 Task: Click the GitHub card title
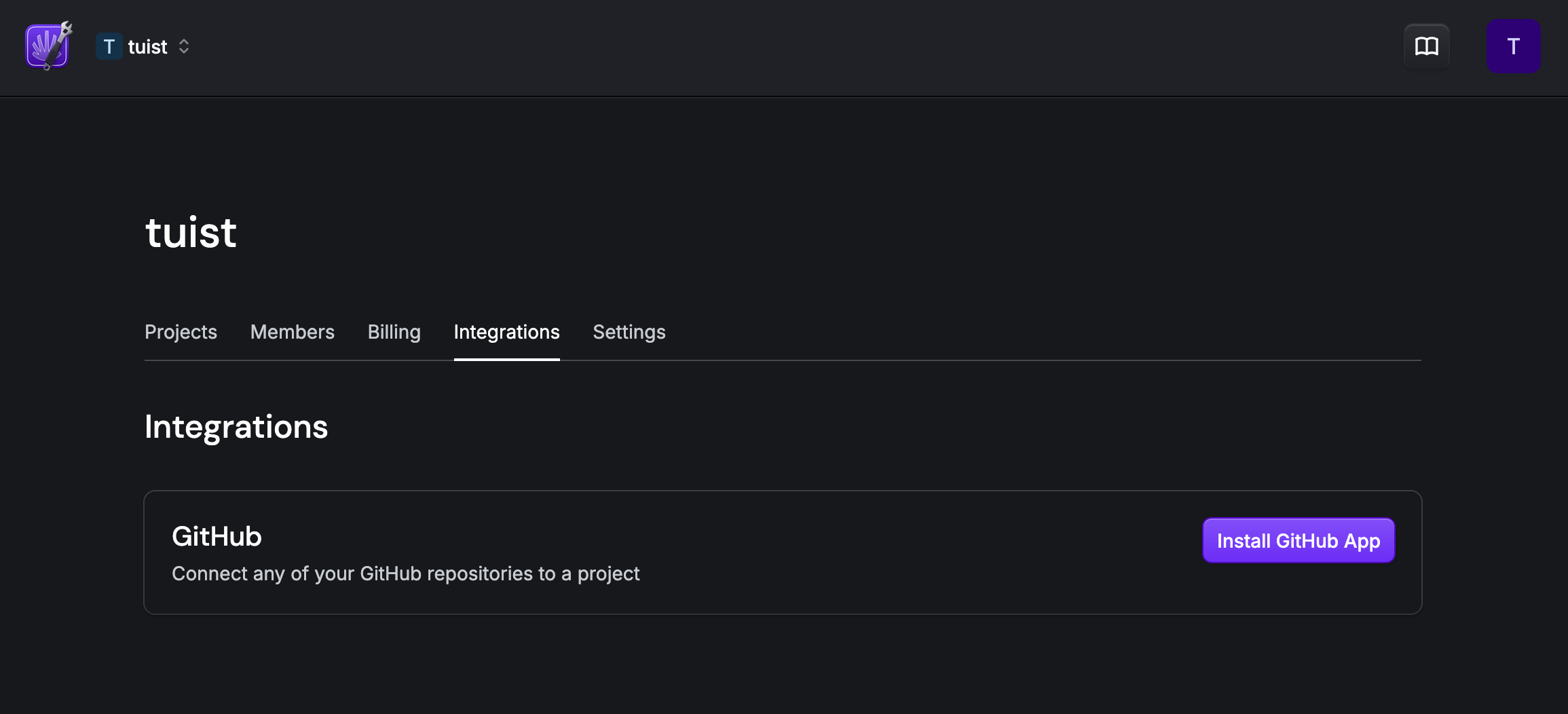[x=217, y=536]
